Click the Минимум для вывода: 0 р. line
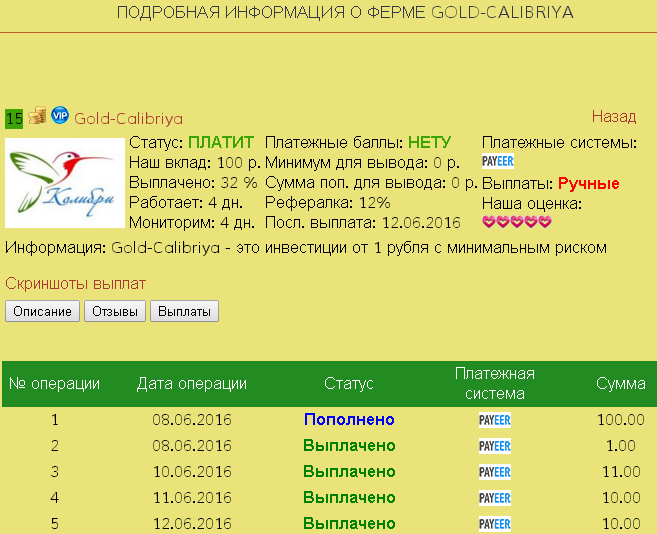657x534 pixels. click(362, 162)
